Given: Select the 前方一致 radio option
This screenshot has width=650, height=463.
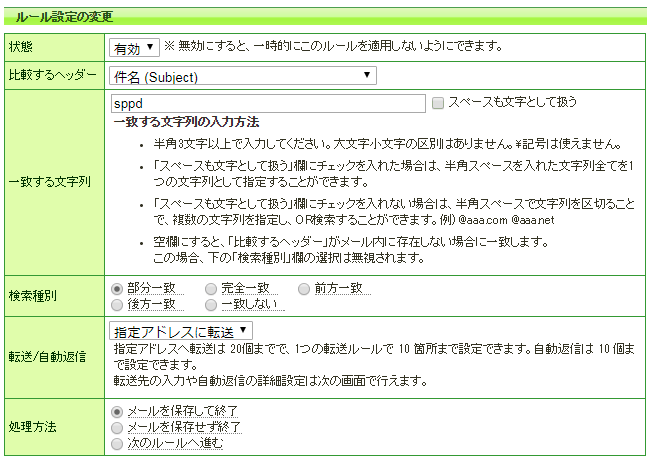Looking at the screenshot, I should coord(305,288).
